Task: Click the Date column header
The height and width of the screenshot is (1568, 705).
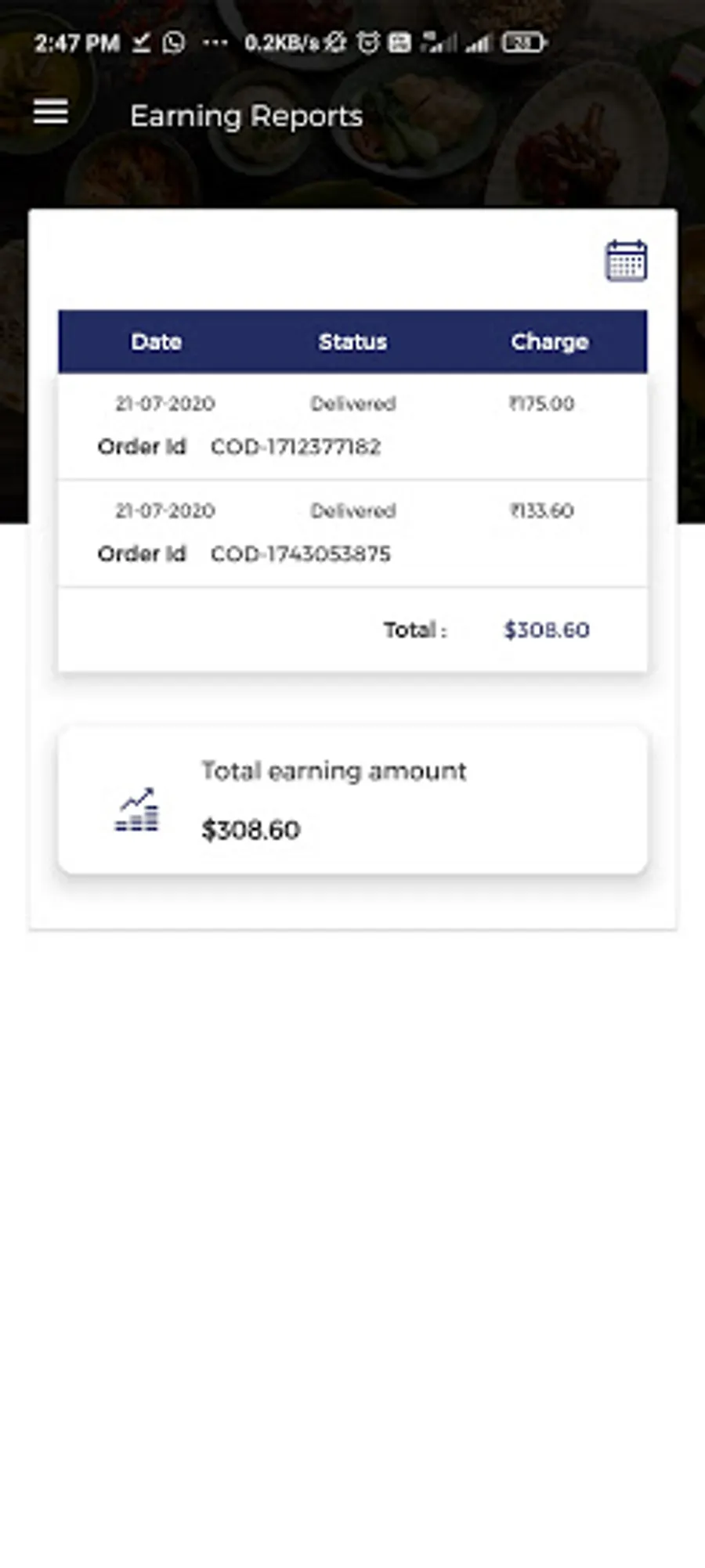Action: (x=157, y=342)
